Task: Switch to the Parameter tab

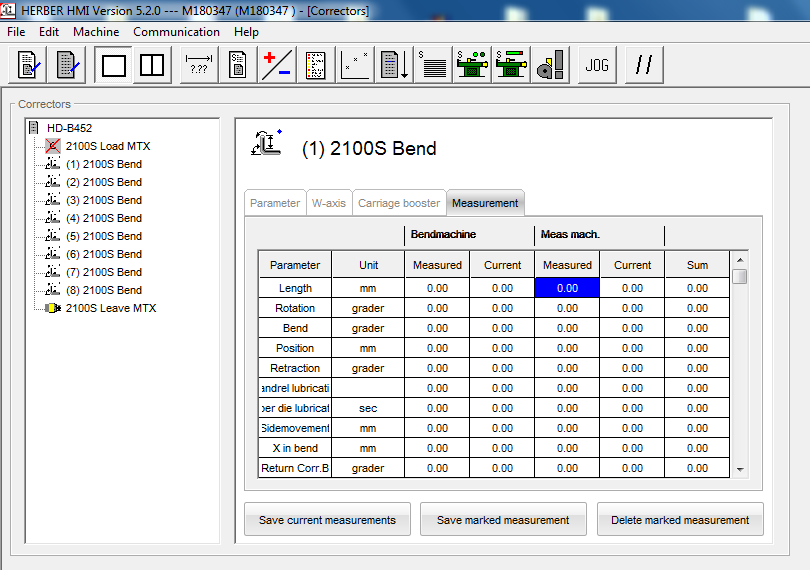Action: pos(275,203)
